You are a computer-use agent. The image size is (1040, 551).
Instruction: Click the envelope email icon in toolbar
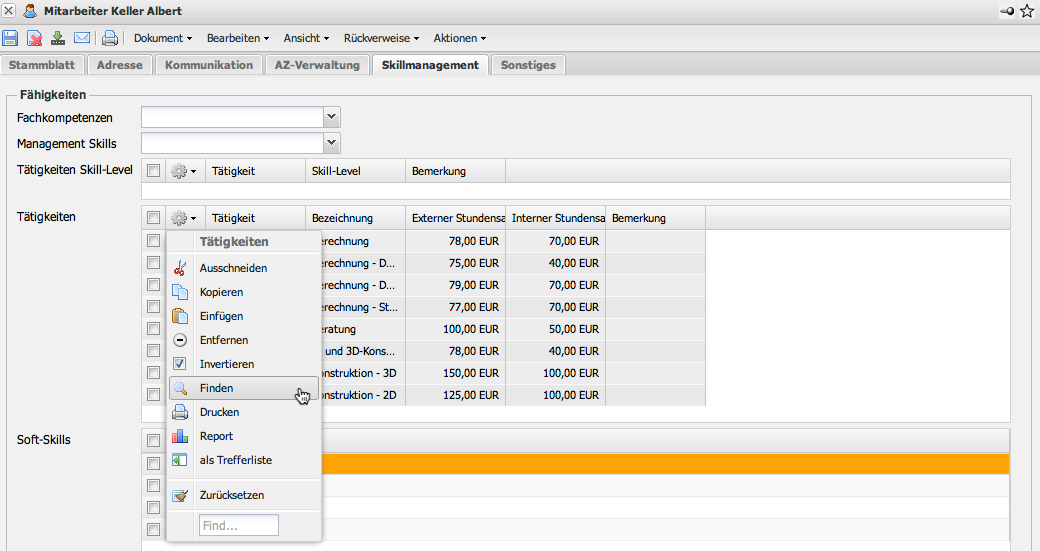tap(82, 38)
